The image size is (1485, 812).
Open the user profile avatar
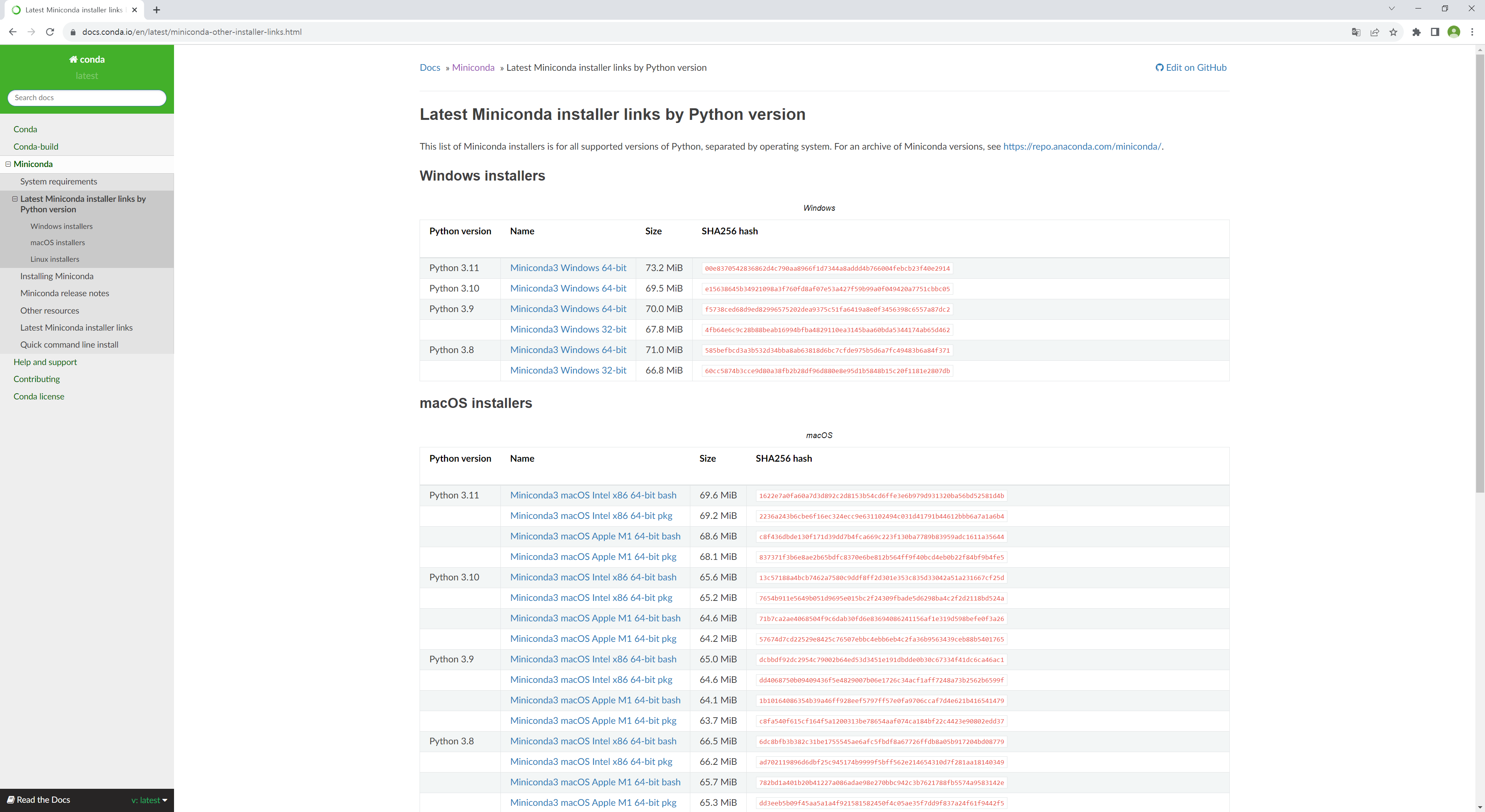[x=1454, y=32]
